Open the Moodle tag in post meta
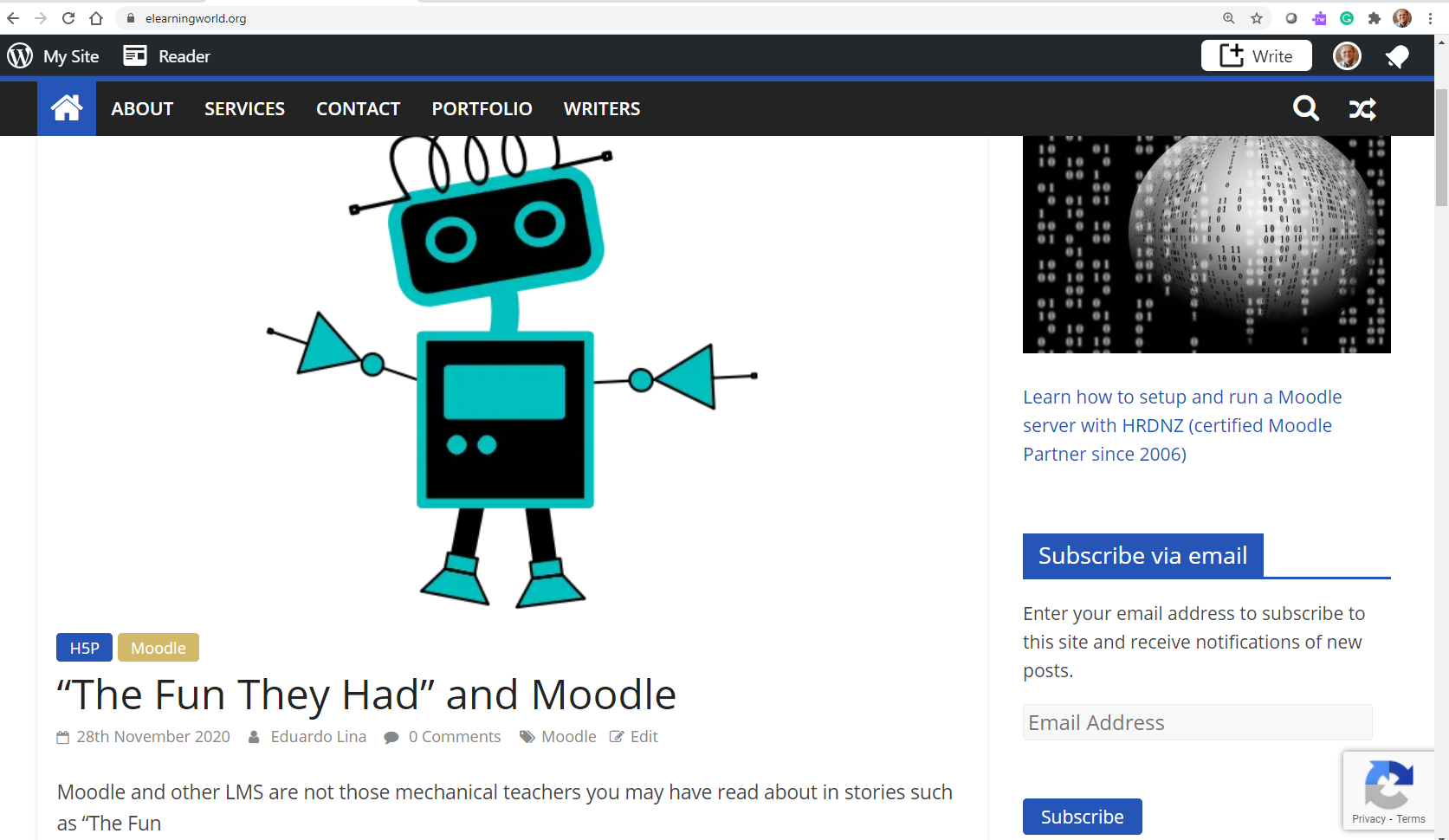 tap(569, 737)
